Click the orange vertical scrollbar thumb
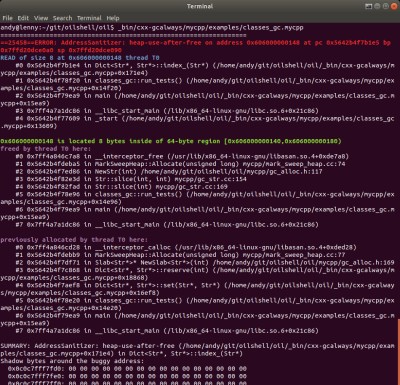The height and width of the screenshot is (385, 400). [x=399, y=352]
